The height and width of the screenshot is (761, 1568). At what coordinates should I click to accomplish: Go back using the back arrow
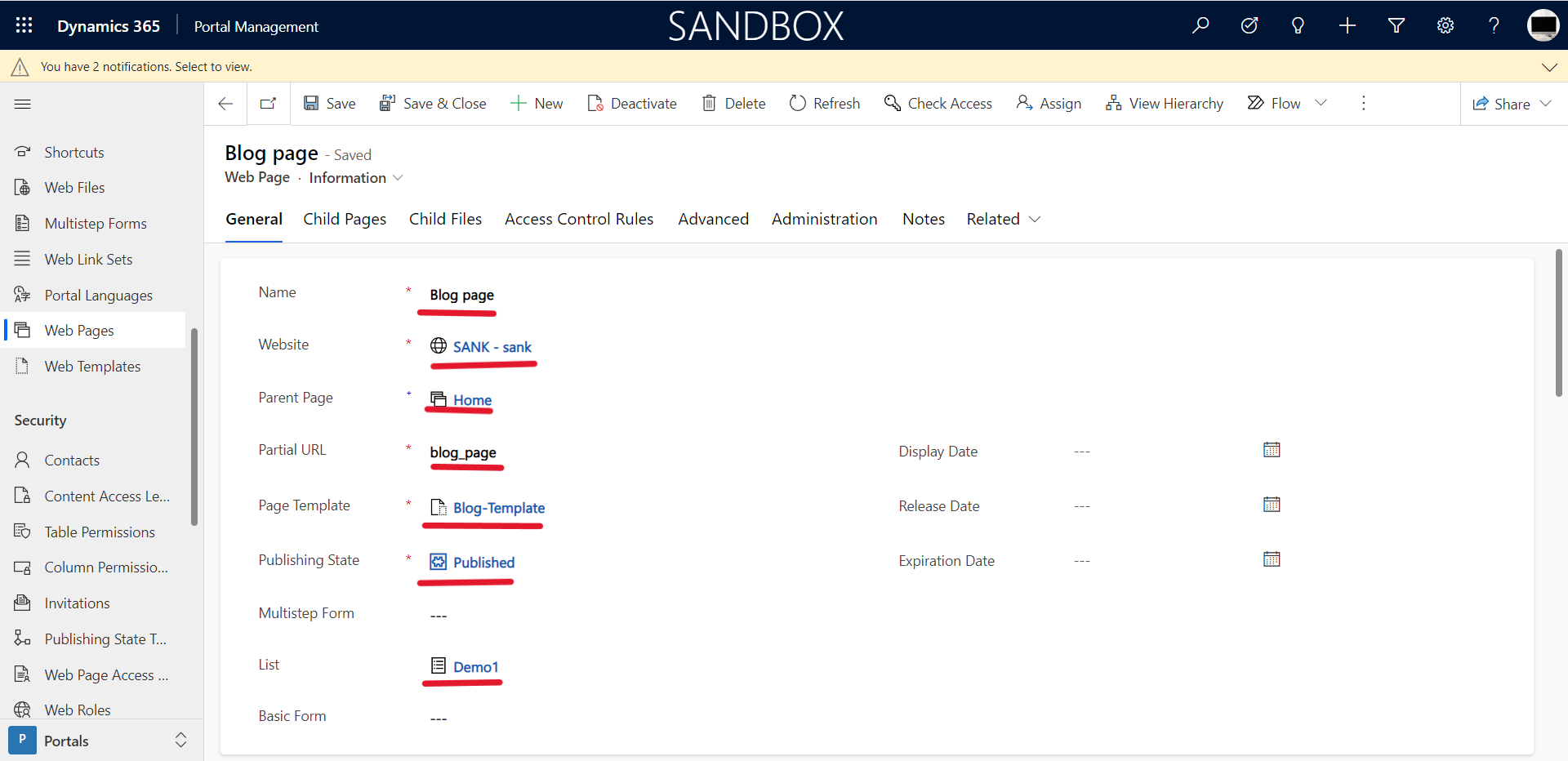coord(225,104)
